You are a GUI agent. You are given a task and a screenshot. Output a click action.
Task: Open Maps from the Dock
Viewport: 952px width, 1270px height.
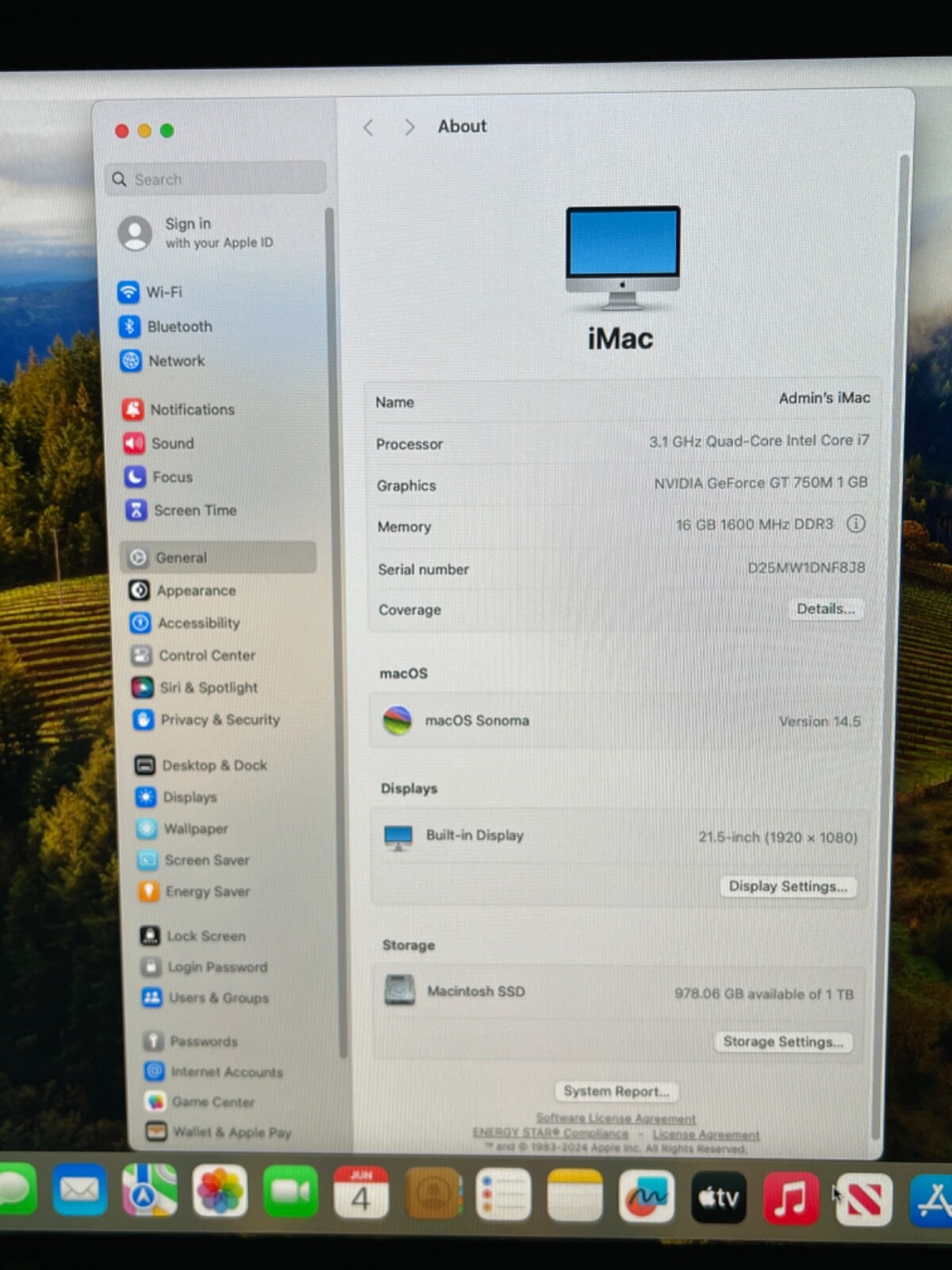pos(149,1191)
